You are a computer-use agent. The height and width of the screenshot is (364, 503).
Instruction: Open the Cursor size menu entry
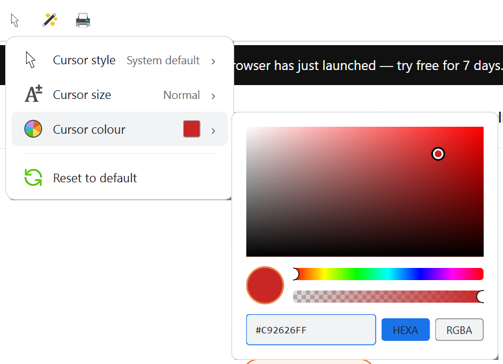click(120, 95)
